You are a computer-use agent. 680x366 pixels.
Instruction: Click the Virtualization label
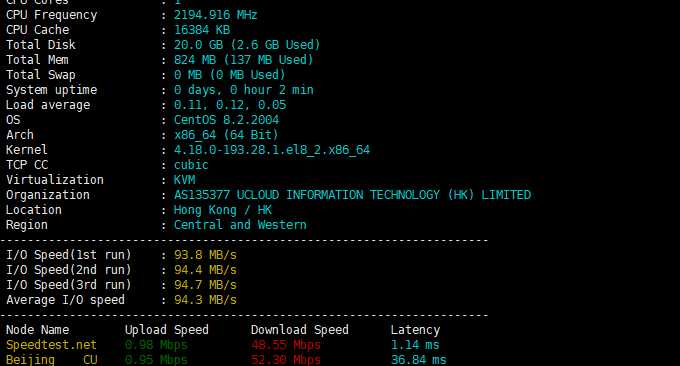click(x=55, y=180)
